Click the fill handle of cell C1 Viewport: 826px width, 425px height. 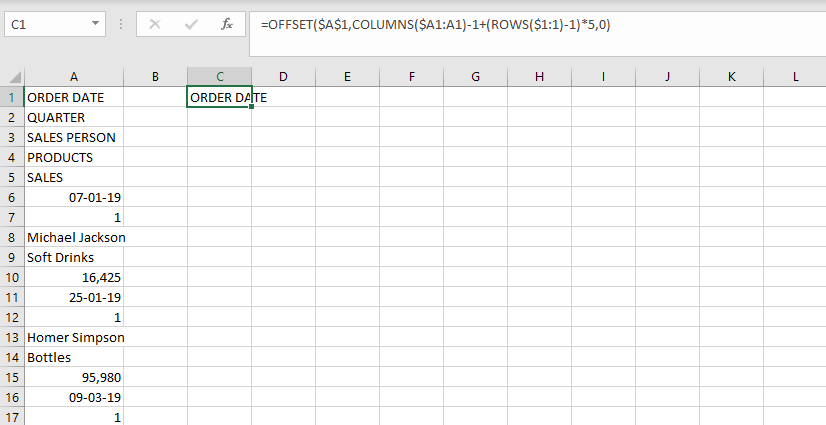pos(252,107)
